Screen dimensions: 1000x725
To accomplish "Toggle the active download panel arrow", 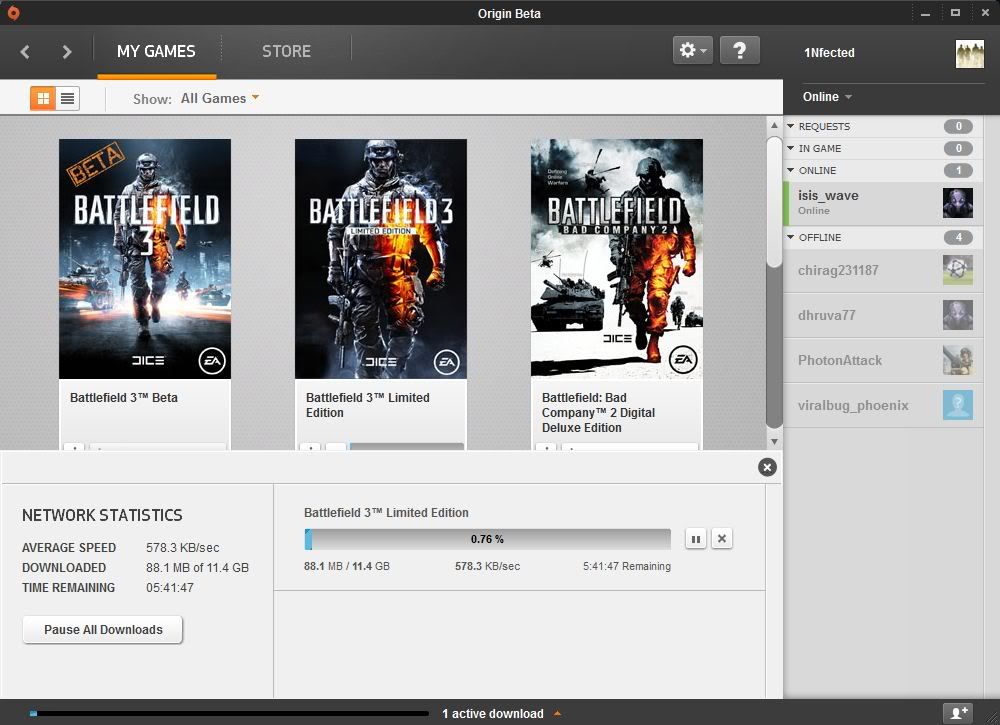I will [x=557, y=714].
